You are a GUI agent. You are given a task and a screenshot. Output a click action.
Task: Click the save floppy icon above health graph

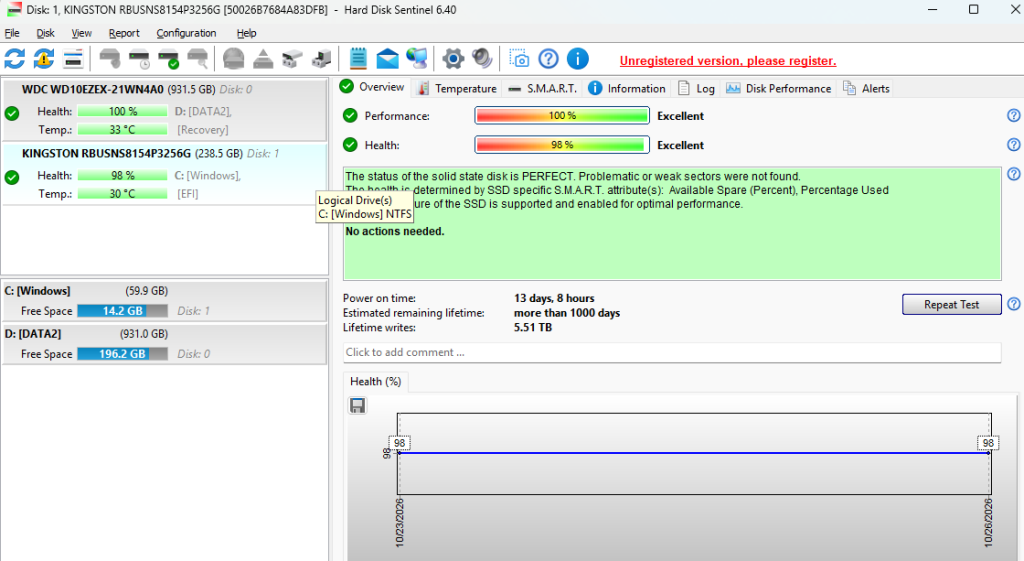click(x=357, y=406)
